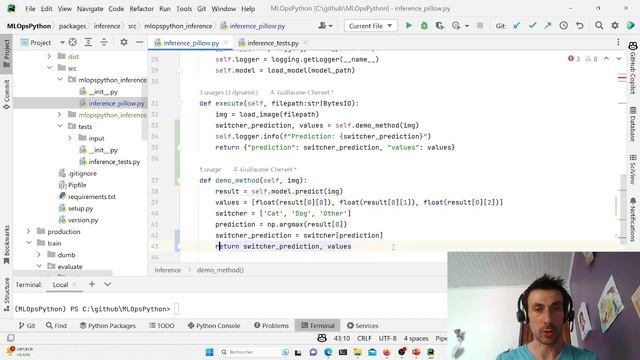
Task: Commit changes with the checkmark icon
Action: click(x=532, y=26)
